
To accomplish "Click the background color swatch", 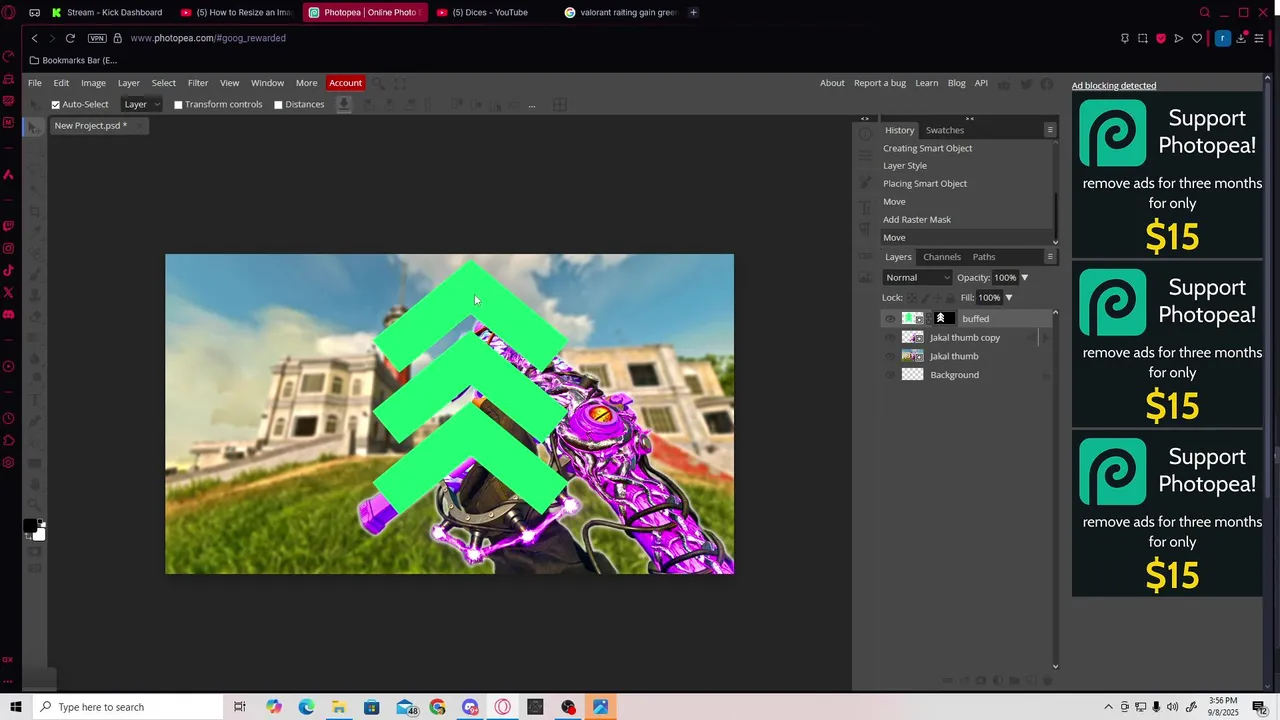I will coord(39,535).
